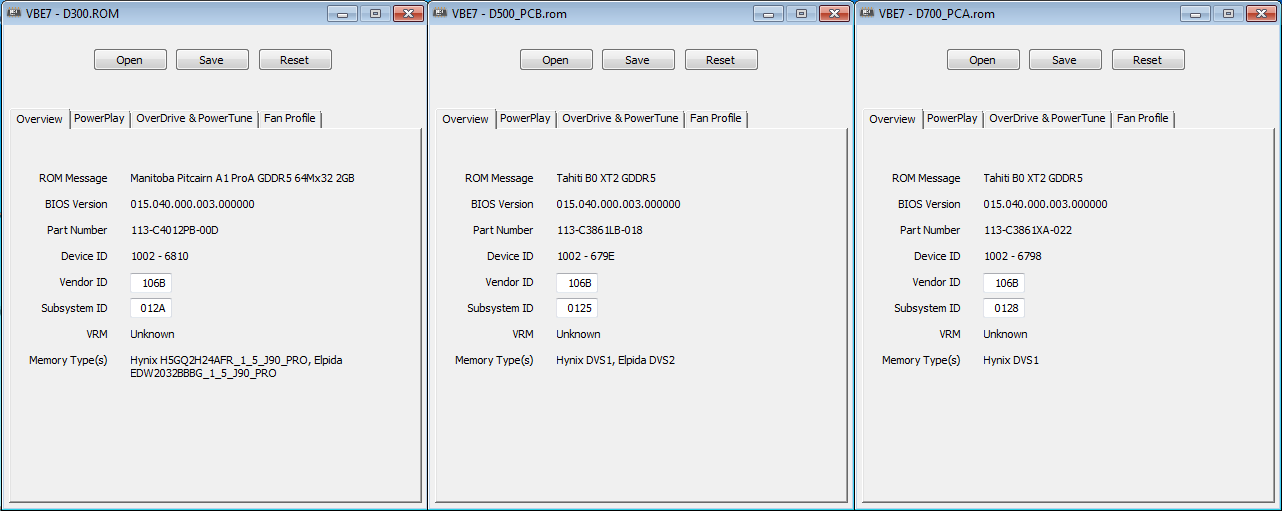Image resolution: width=1282 pixels, height=511 pixels.
Task: Click 'Tahiti B0 XT2 GDDR5' in D500_PCB.rom window
Action: coord(606,179)
